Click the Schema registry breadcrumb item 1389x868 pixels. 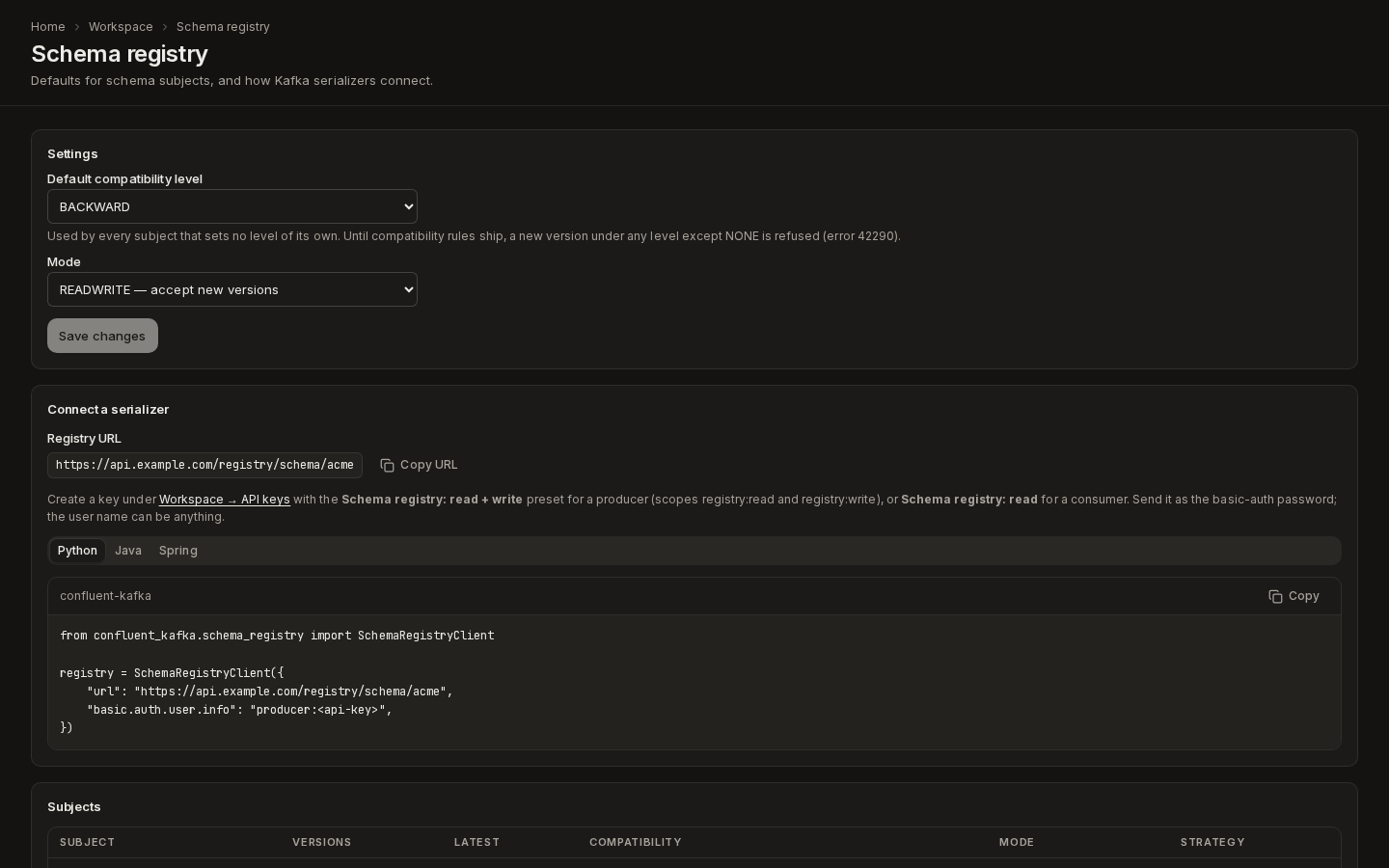[223, 27]
